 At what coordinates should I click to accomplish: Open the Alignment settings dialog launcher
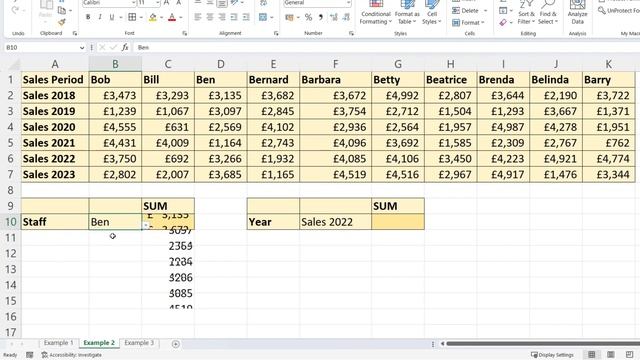pyautogui.click(x=276, y=33)
